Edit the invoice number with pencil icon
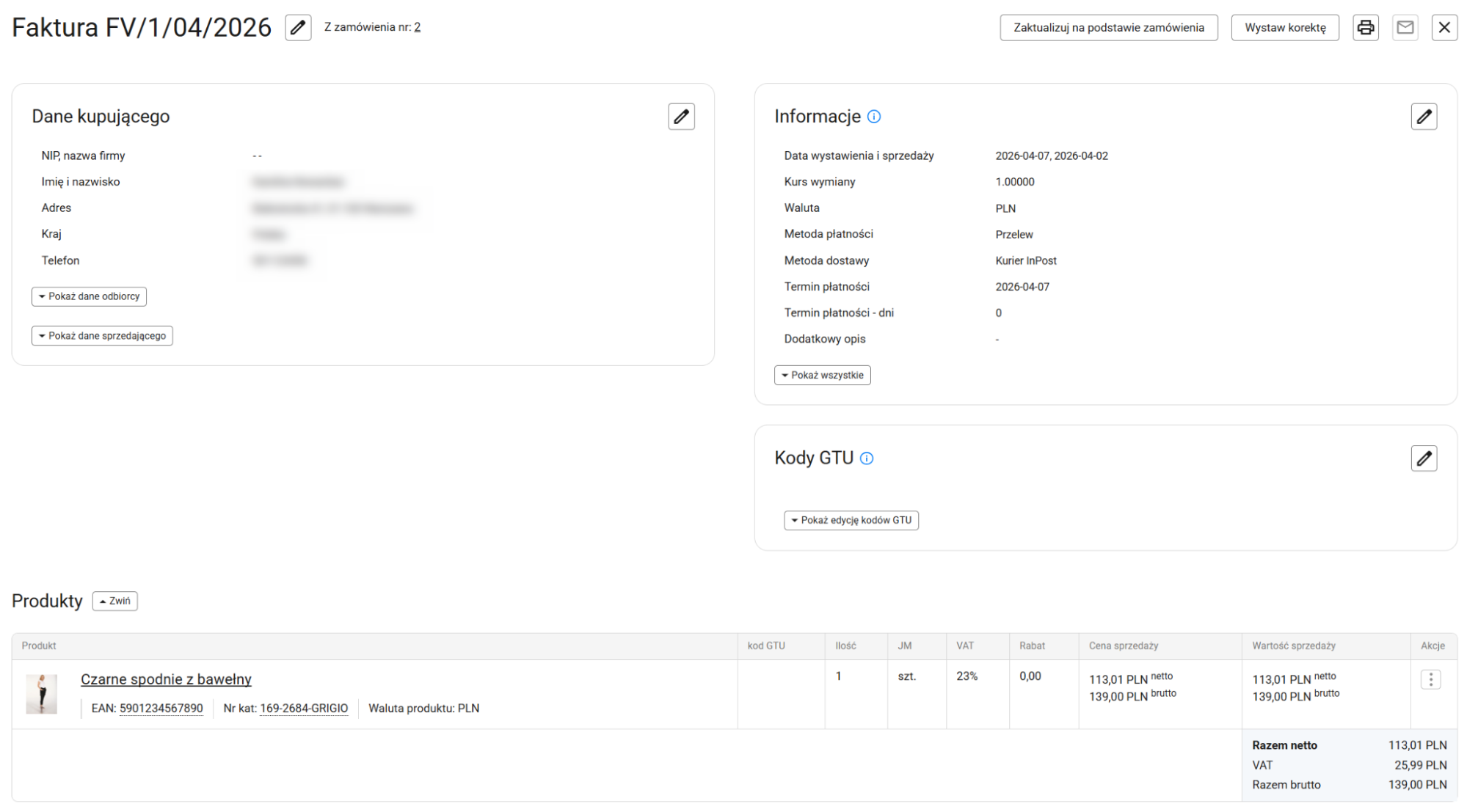The height and width of the screenshot is (812, 1467). [298, 28]
